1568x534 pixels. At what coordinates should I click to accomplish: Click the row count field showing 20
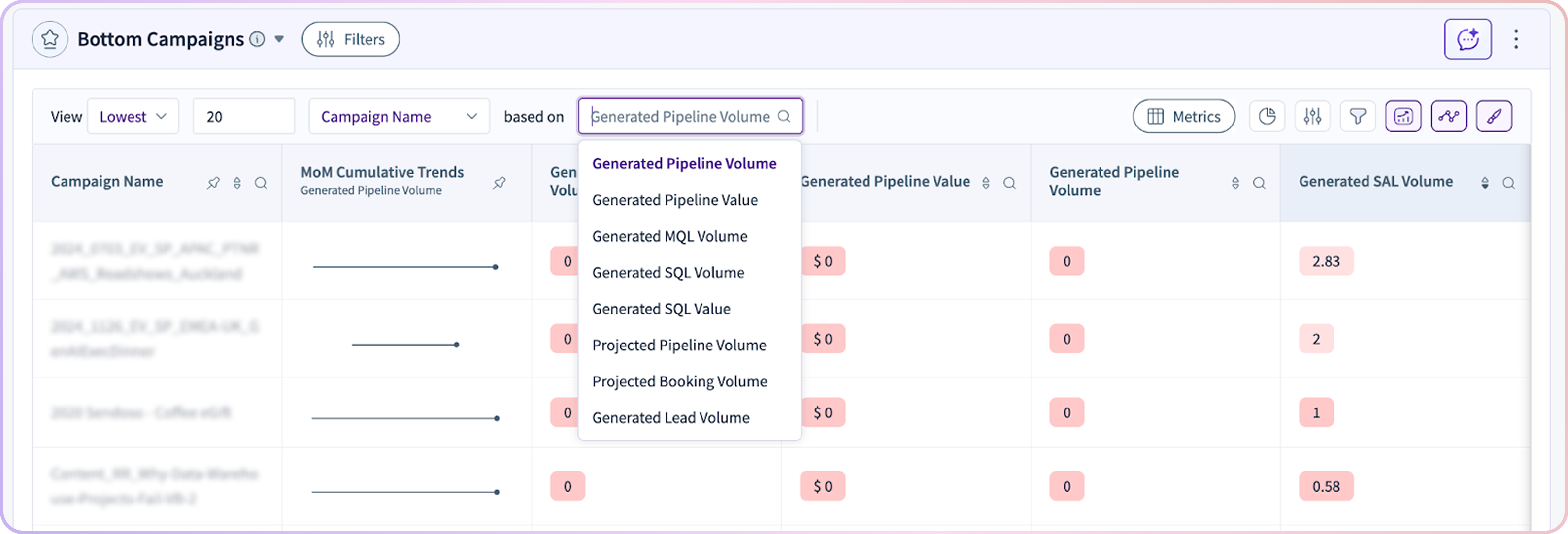(243, 116)
